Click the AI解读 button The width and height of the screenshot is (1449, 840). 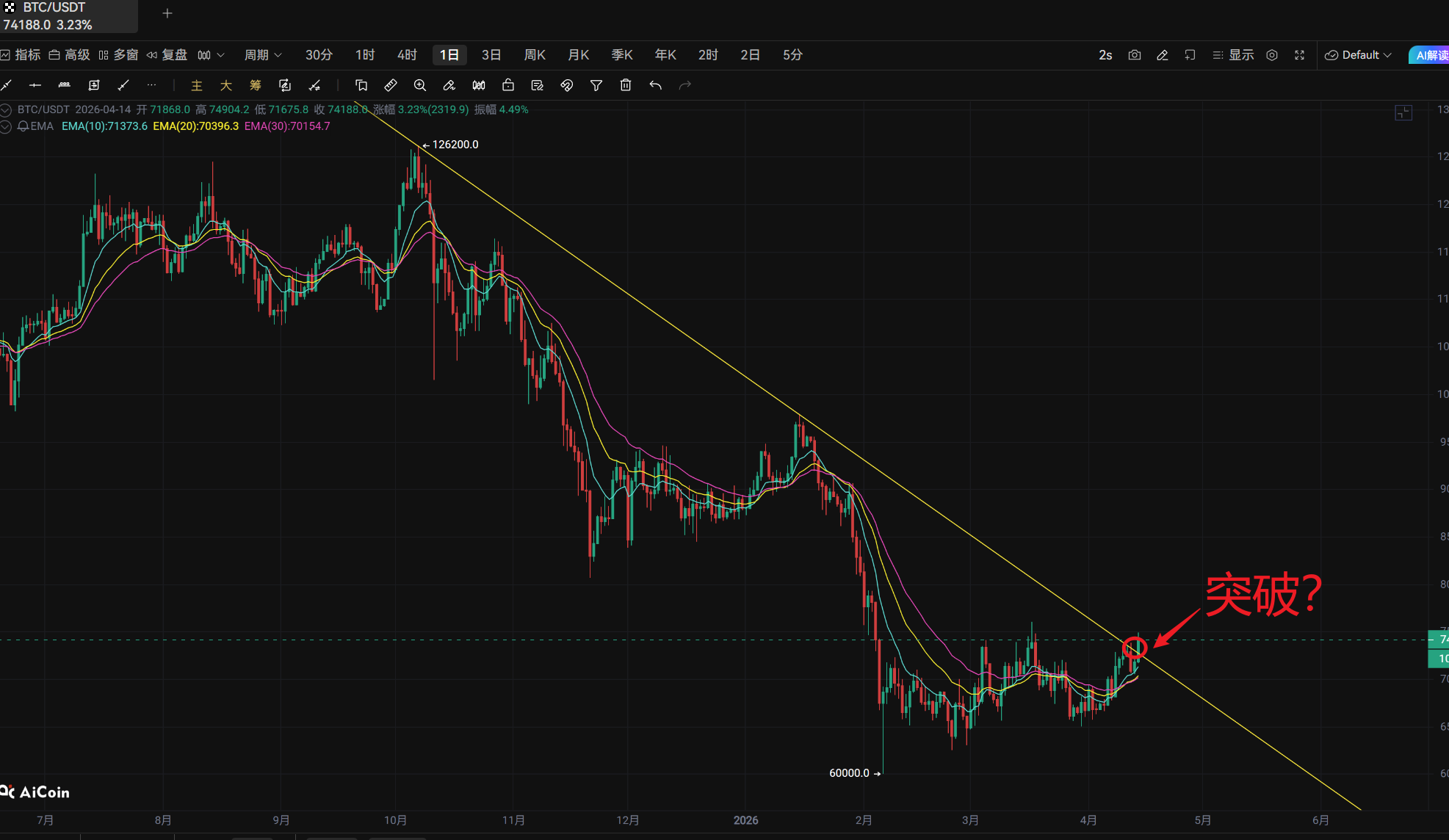pyautogui.click(x=1431, y=55)
